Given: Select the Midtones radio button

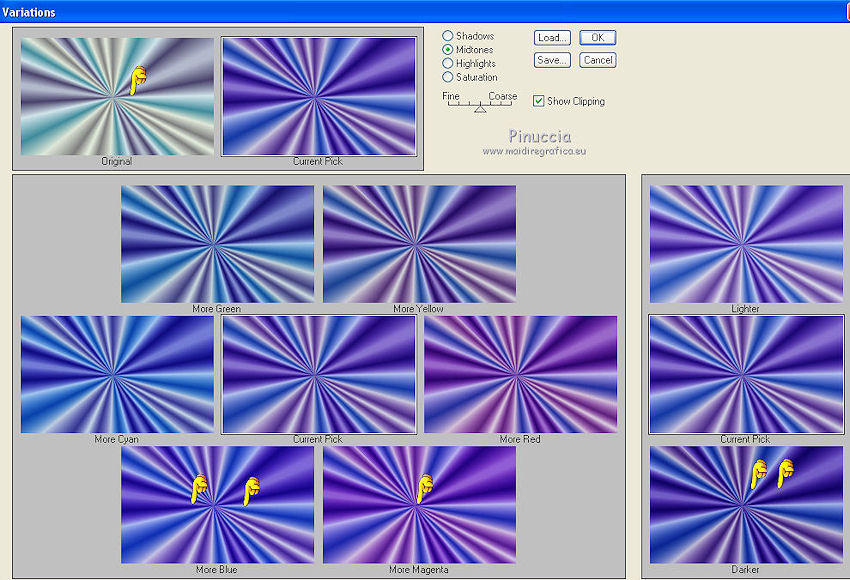Looking at the screenshot, I should (448, 49).
